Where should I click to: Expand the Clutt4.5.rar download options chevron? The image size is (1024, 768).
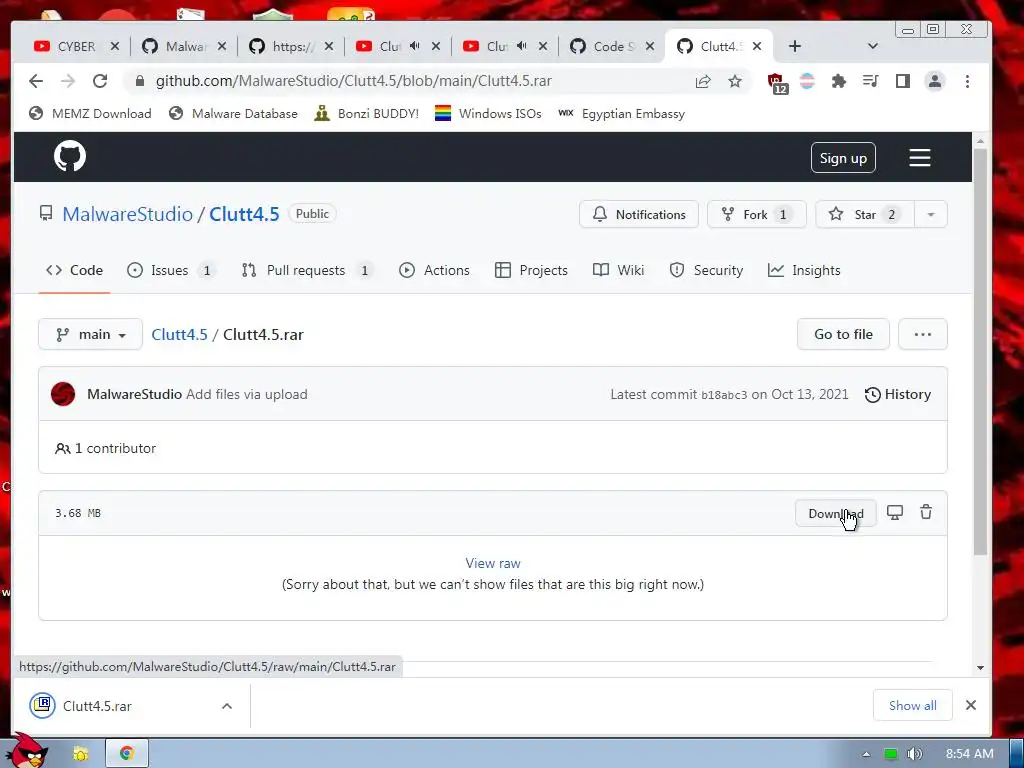click(x=227, y=706)
